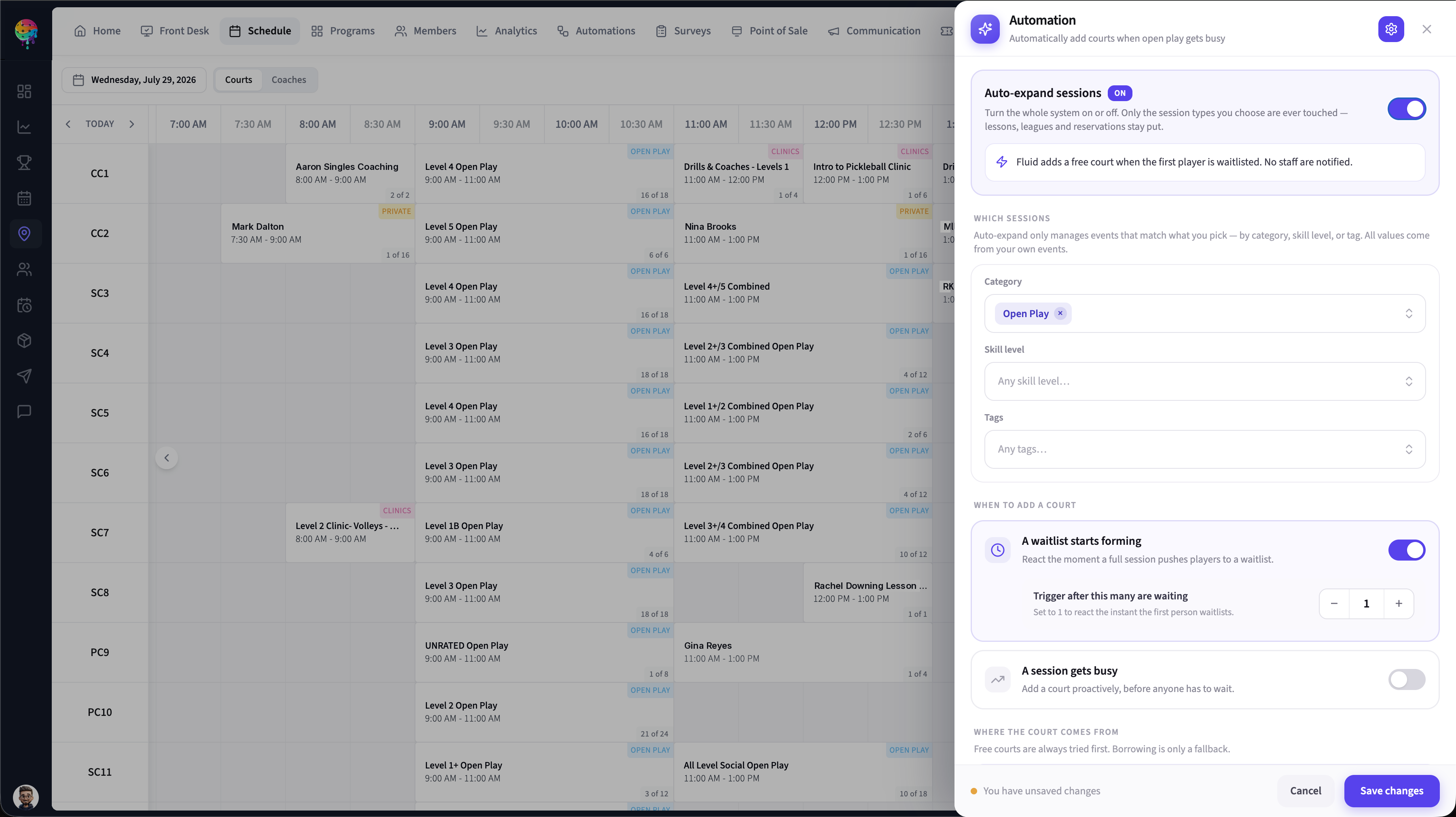The width and height of the screenshot is (1456, 817).
Task: Close the Automation panel
Action: tap(1426, 29)
